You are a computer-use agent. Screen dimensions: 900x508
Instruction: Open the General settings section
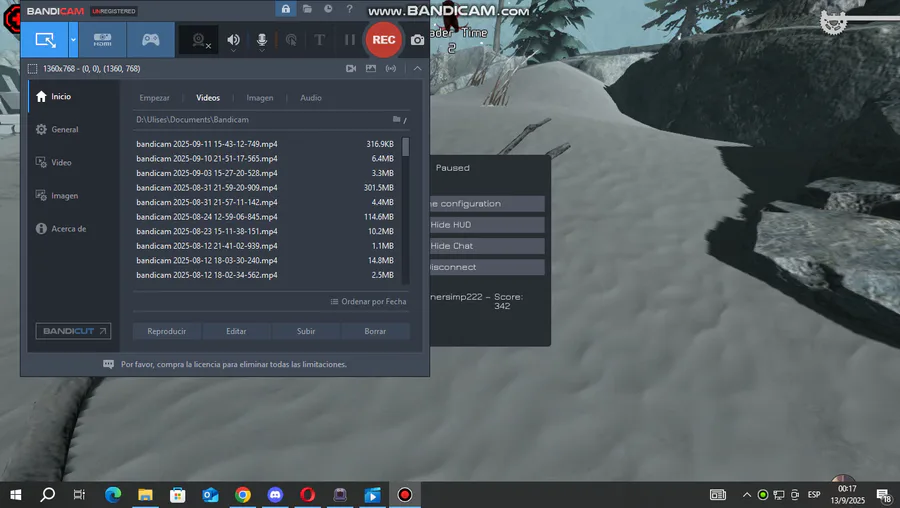tap(73, 130)
